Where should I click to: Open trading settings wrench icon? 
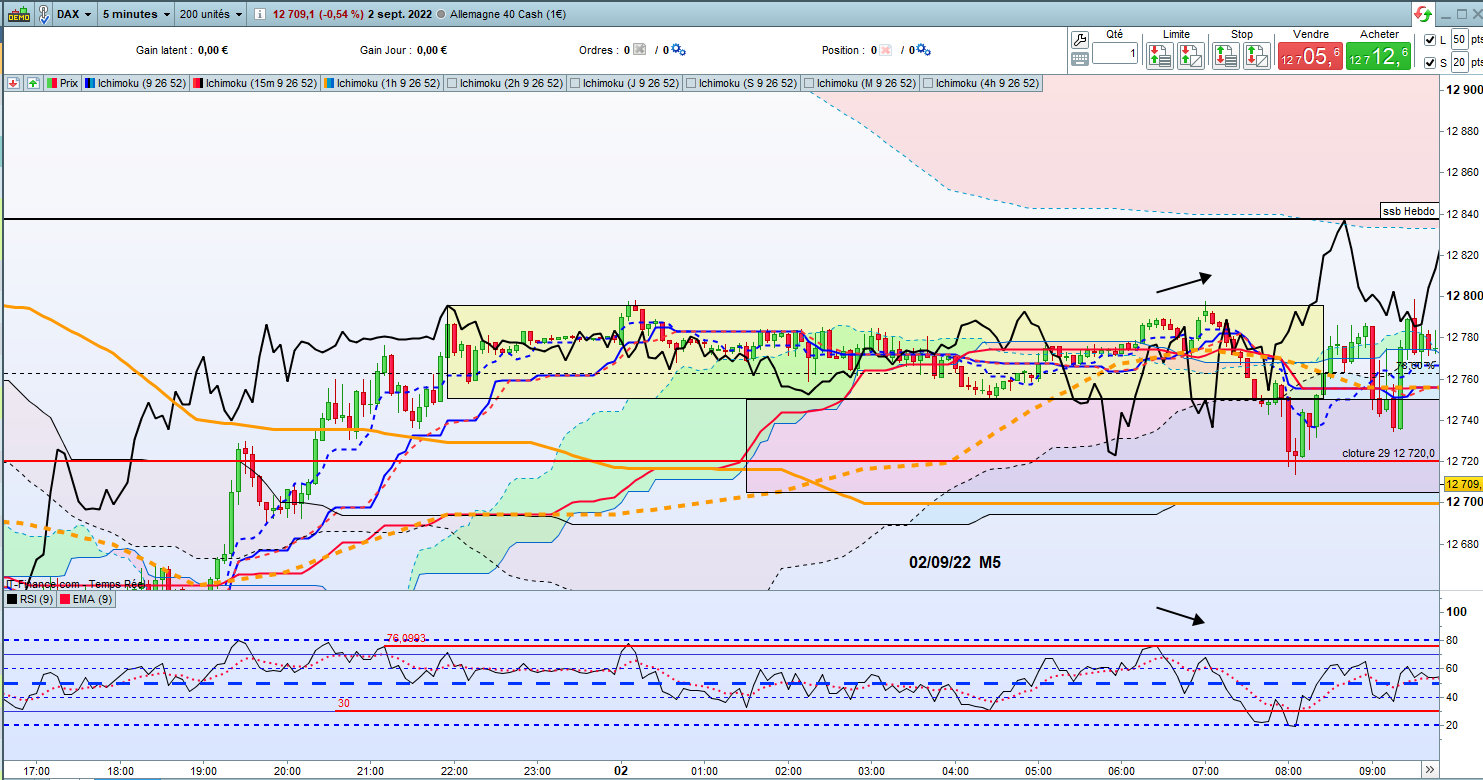coord(1080,40)
